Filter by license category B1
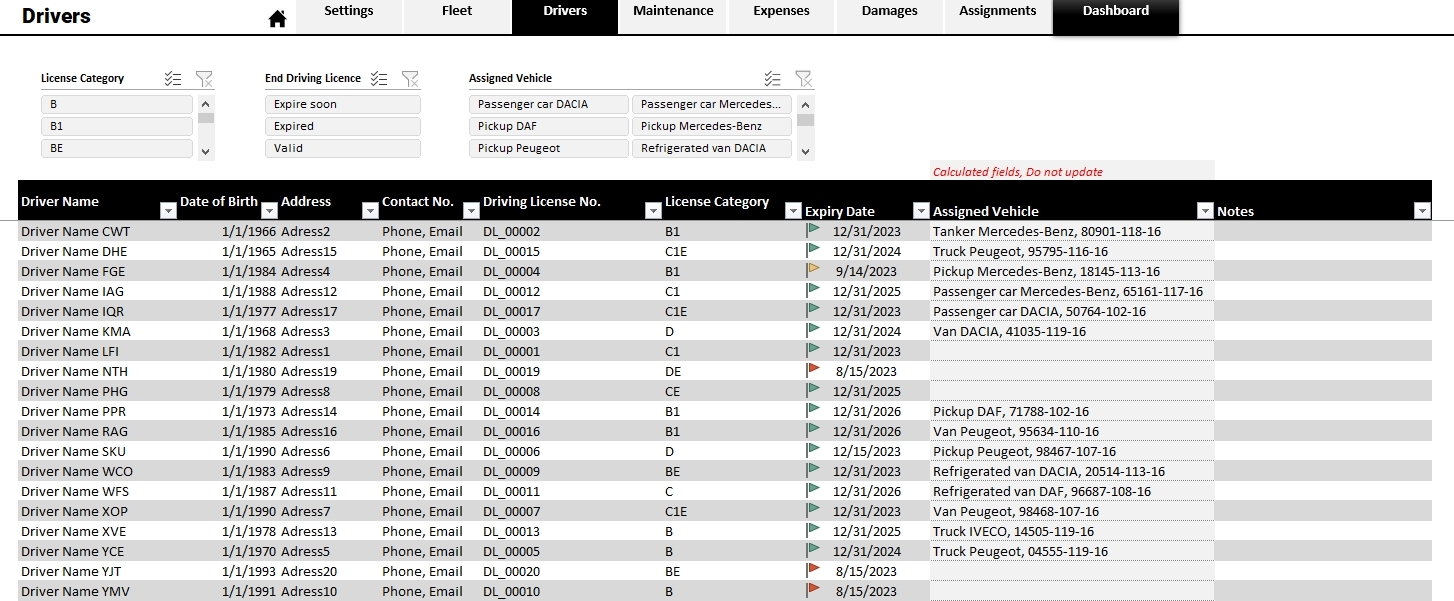This screenshot has height=601, width=1454. coord(116,126)
